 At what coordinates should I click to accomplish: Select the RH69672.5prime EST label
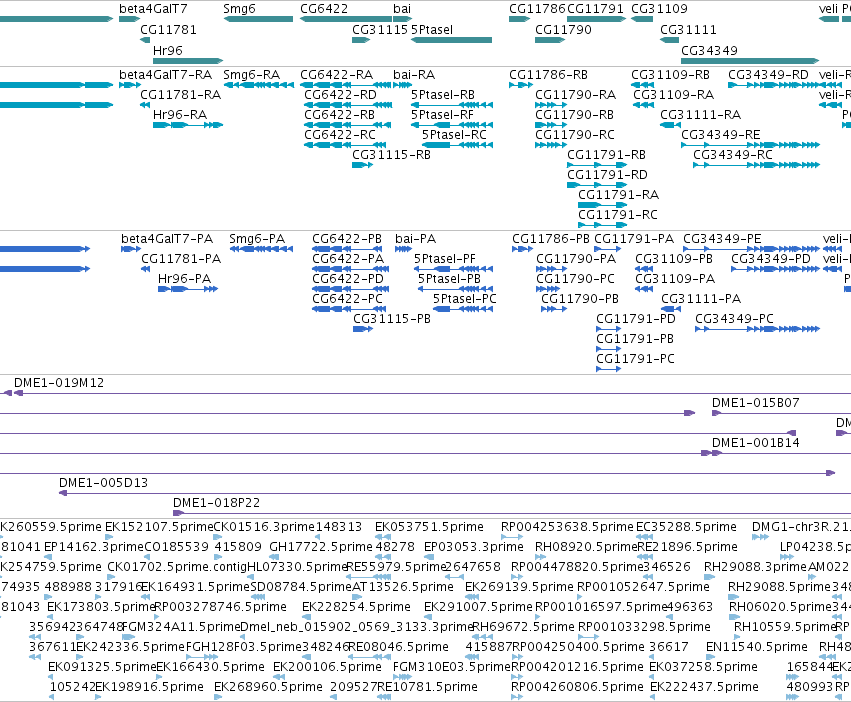coord(523,627)
